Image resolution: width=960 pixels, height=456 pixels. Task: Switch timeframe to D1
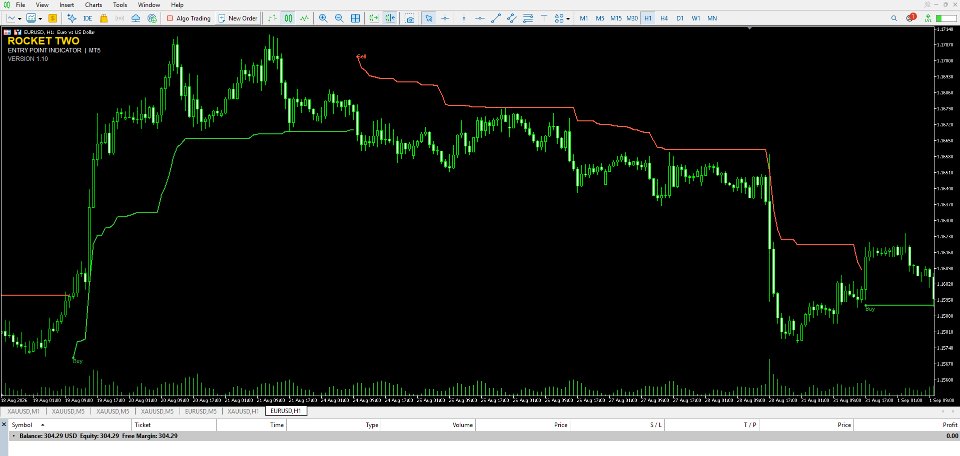(680, 18)
